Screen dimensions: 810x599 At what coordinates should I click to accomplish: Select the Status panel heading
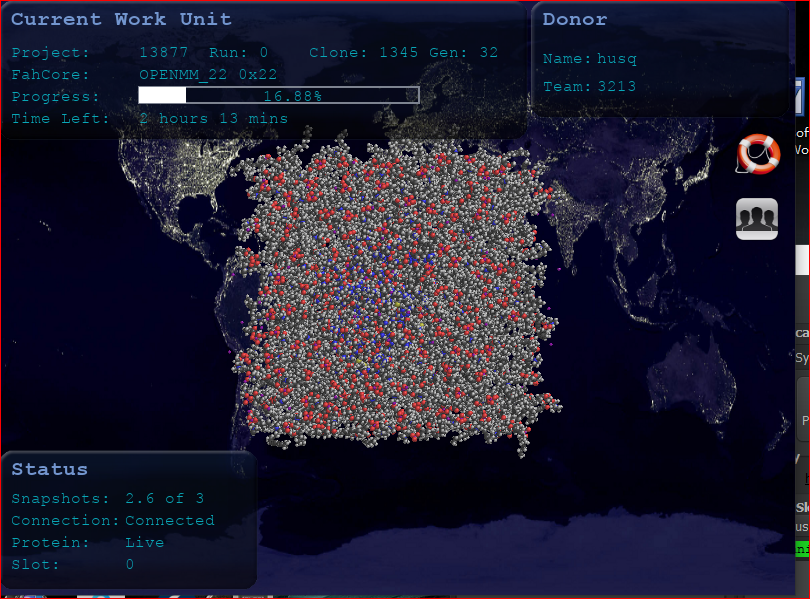[x=50, y=469]
